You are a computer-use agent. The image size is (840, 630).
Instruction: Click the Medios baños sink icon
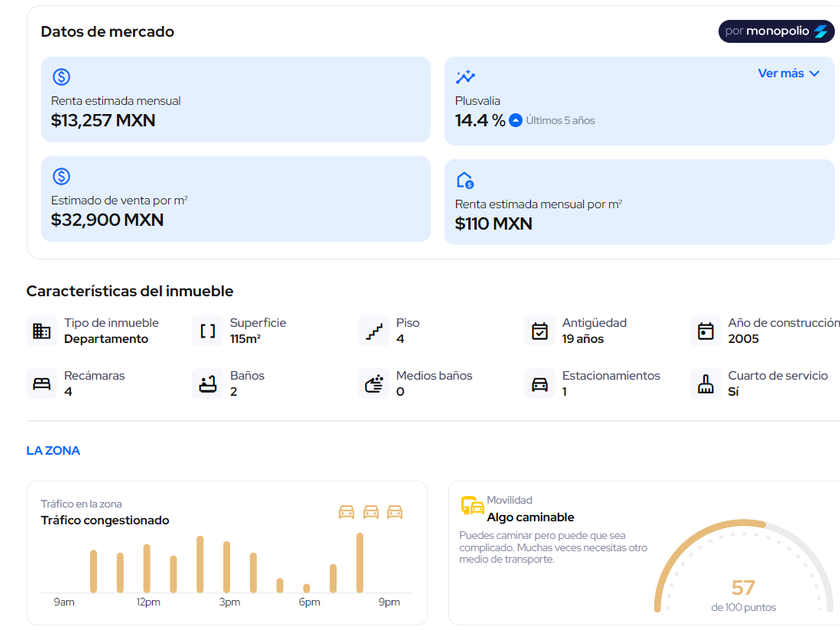click(374, 384)
